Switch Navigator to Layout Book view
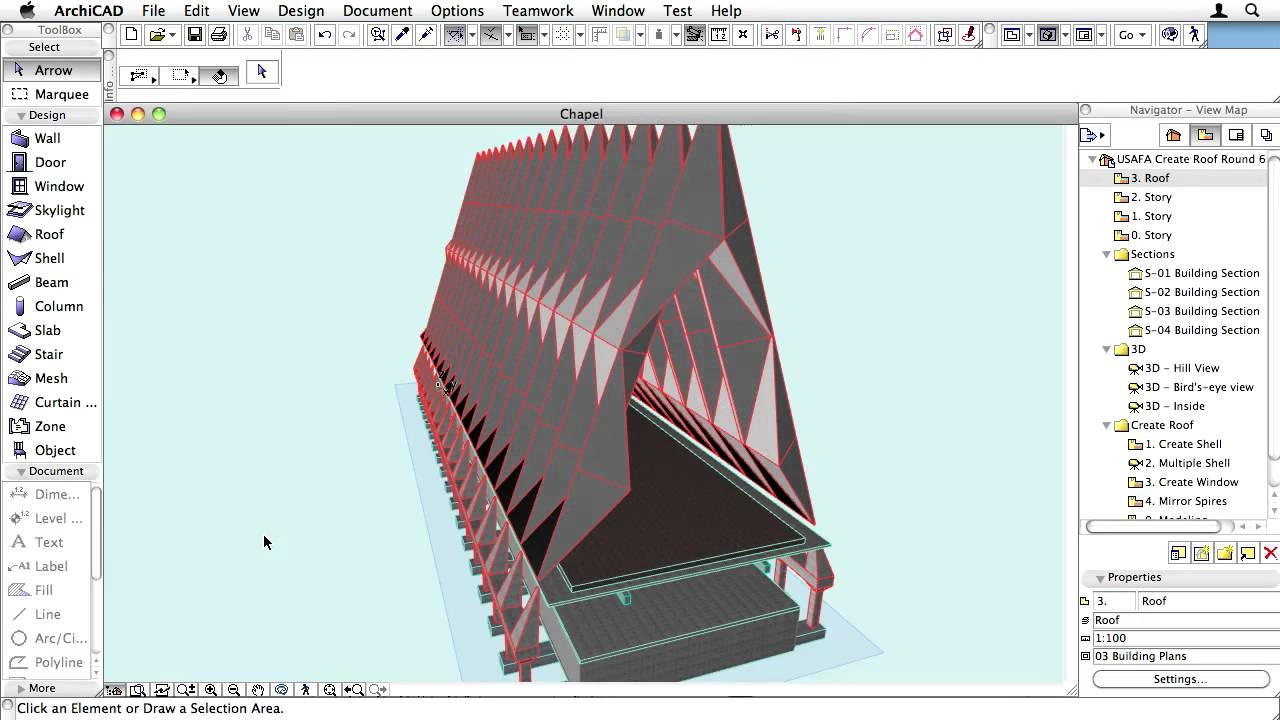 [x=1236, y=135]
